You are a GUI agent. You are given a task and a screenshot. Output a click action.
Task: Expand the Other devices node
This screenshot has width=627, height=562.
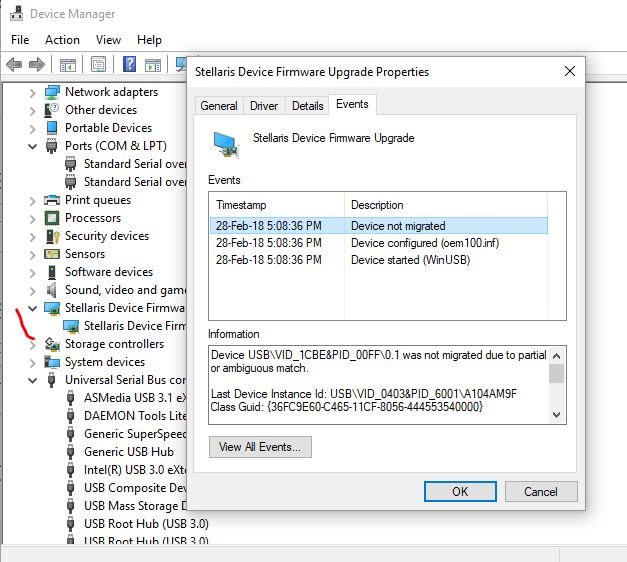(33, 110)
